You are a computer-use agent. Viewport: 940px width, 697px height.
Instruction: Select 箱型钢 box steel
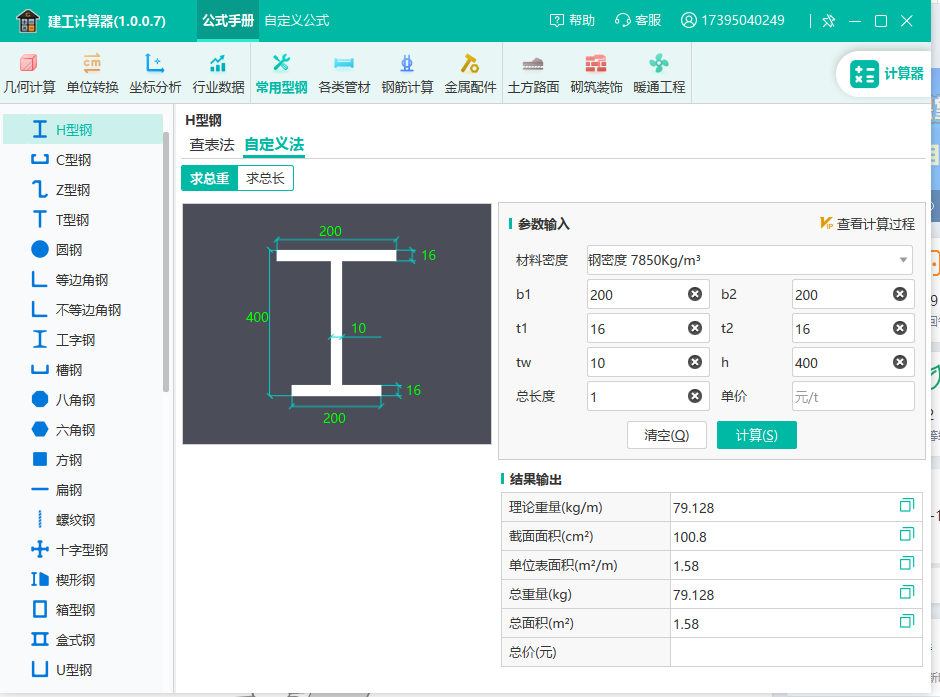pyautogui.click(x=83, y=609)
